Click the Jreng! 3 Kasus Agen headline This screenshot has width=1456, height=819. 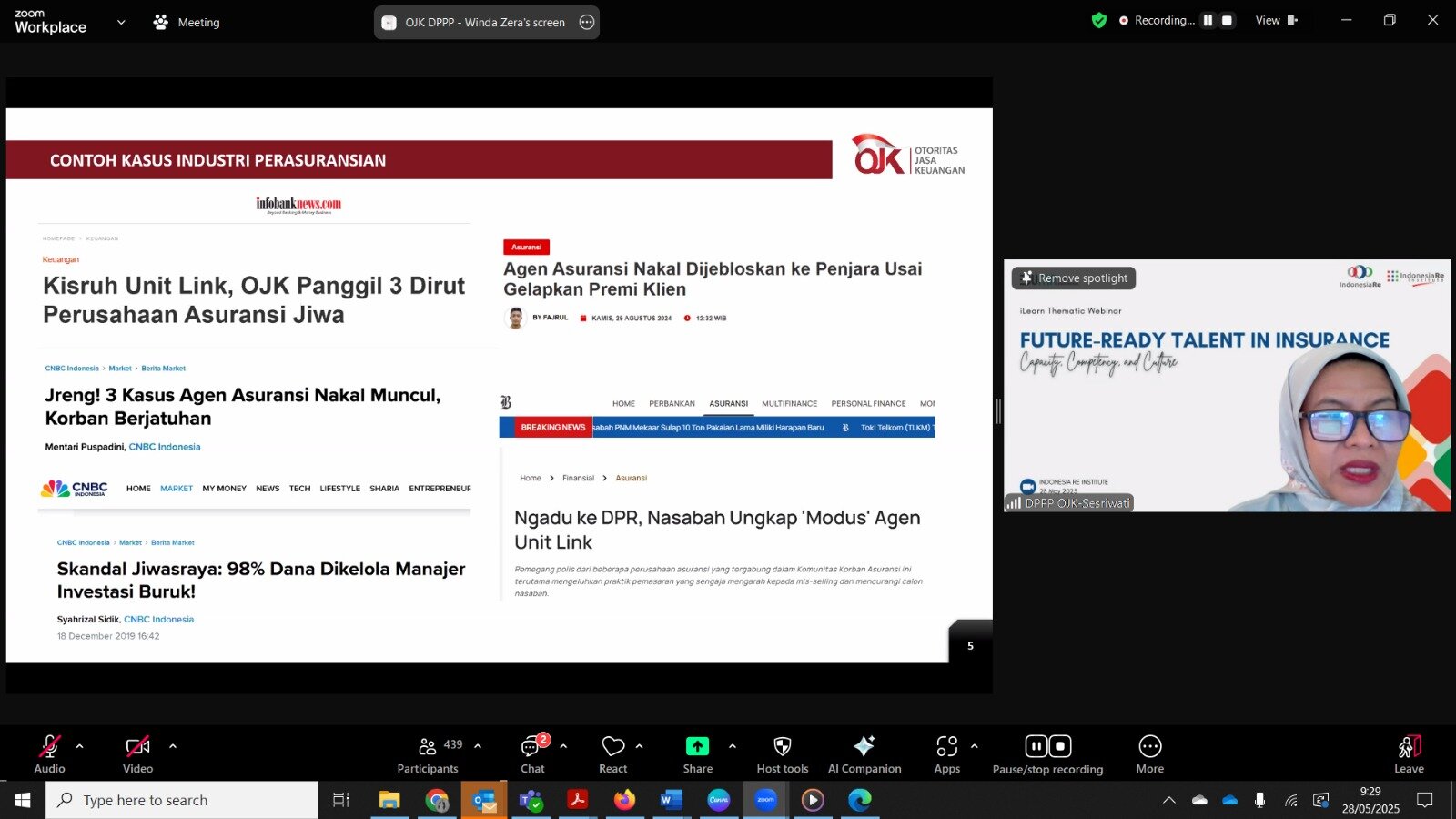(243, 407)
